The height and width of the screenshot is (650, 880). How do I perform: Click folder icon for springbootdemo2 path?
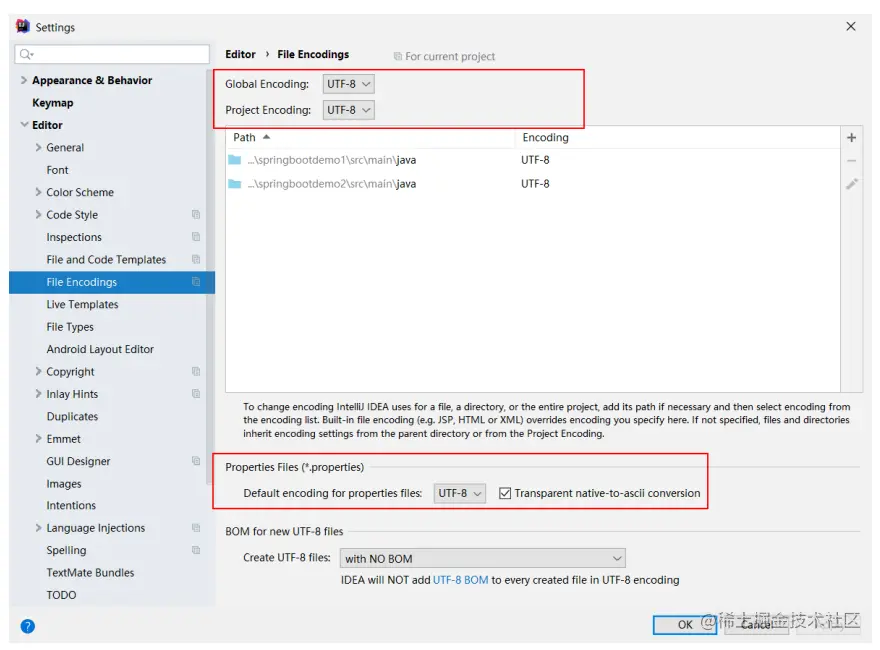click(x=235, y=184)
